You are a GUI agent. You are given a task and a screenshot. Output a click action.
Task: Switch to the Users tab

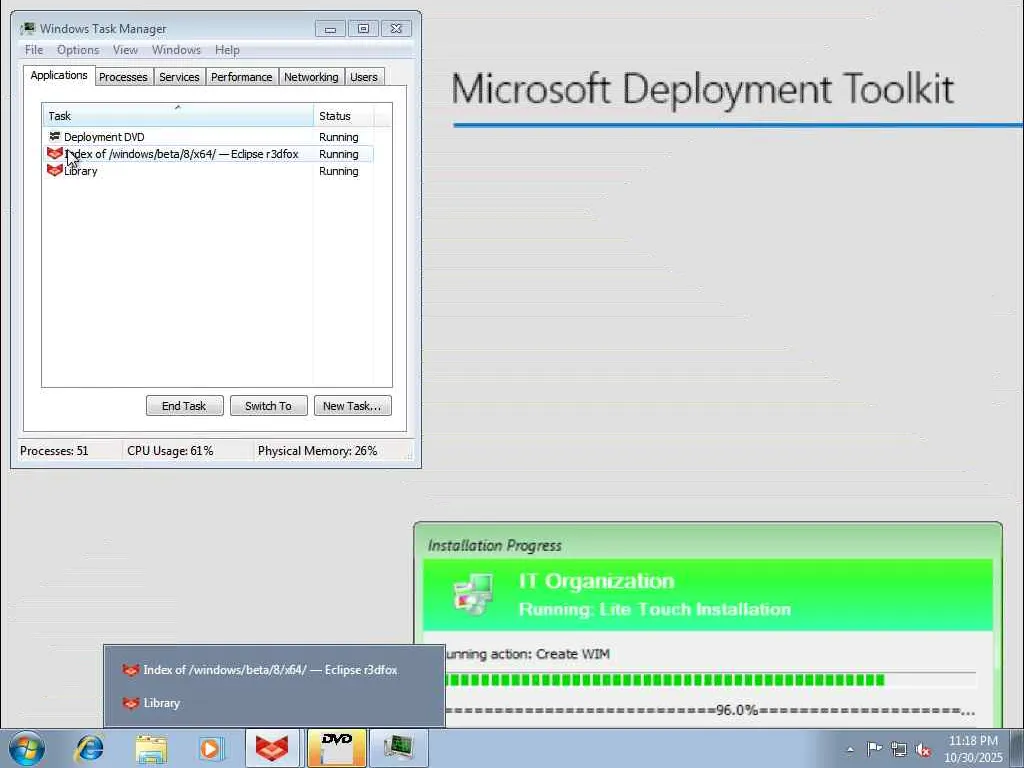(364, 77)
